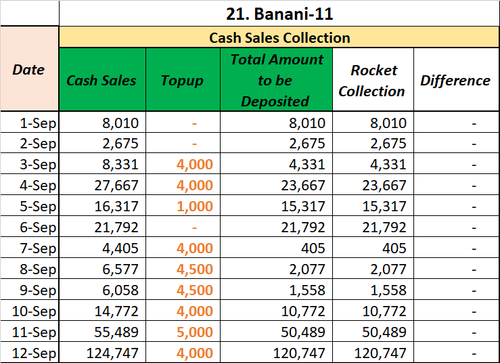
Task: Select the 1-Sep date cell
Action: pos(29,122)
